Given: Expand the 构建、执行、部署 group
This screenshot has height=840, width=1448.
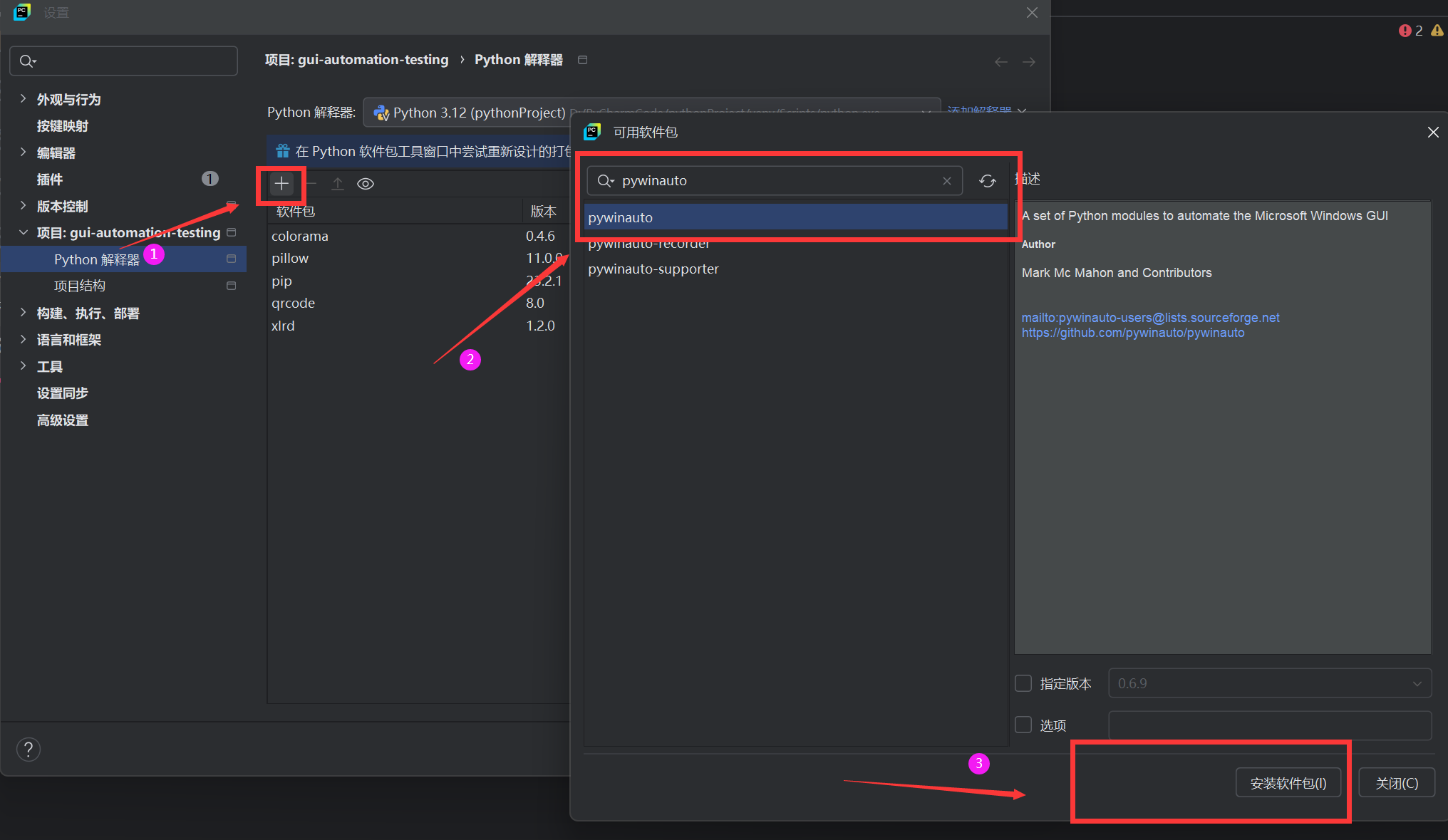Looking at the screenshot, I should tap(23, 313).
